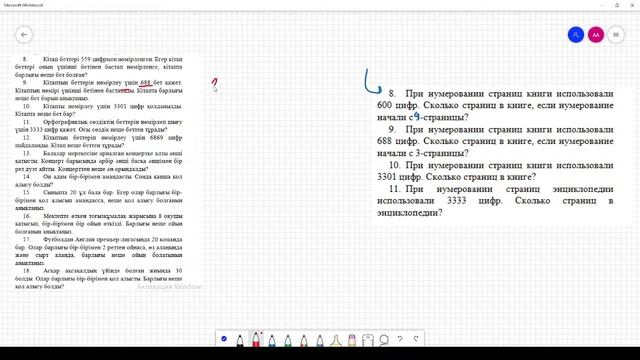
Task: Select the pen right of green pen
Action: point(304,340)
